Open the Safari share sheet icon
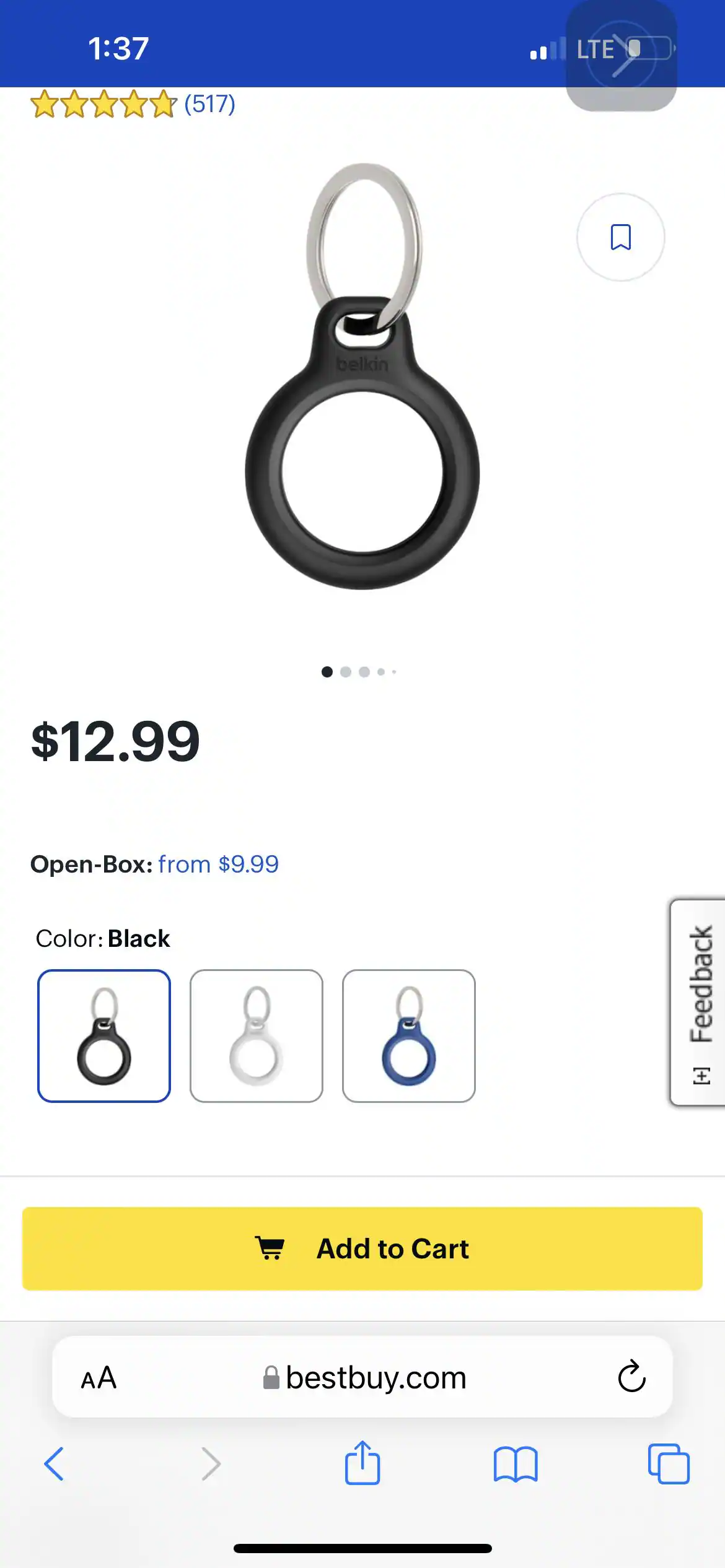The width and height of the screenshot is (725, 1568). click(x=362, y=1462)
